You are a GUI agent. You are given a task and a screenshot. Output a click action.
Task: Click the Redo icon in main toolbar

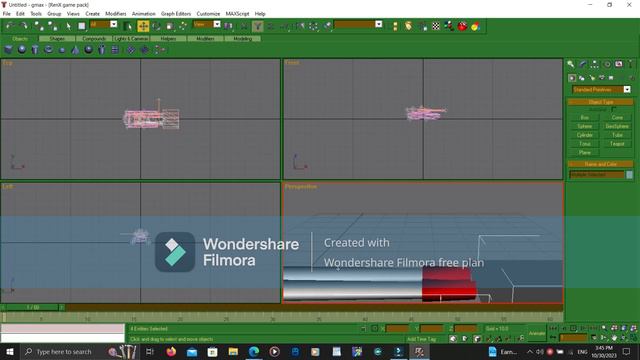(23, 26)
